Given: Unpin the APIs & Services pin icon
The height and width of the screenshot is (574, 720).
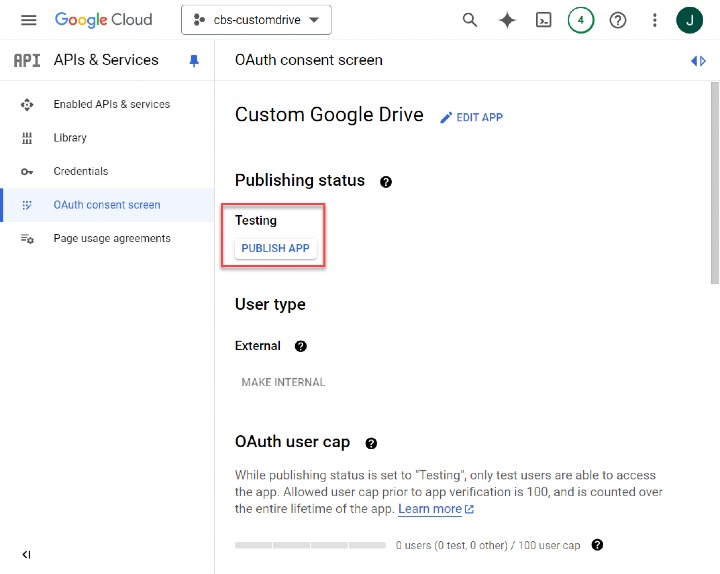Looking at the screenshot, I should click(194, 61).
